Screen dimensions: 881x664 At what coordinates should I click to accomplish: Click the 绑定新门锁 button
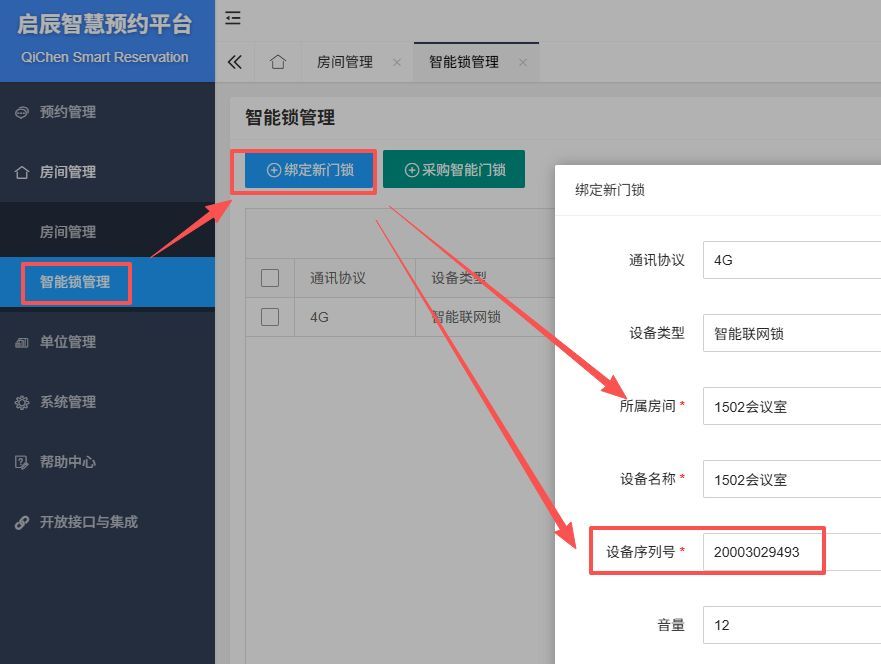pyautogui.click(x=310, y=170)
